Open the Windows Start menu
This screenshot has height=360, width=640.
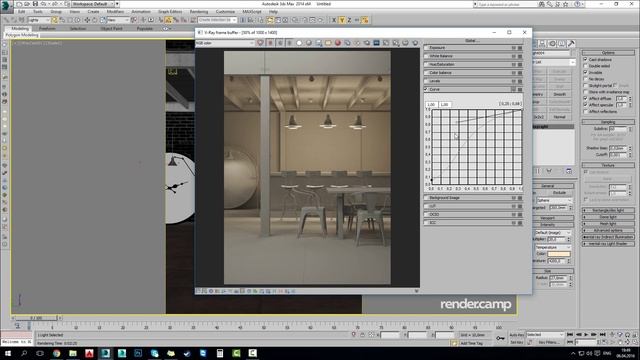(x=7, y=353)
